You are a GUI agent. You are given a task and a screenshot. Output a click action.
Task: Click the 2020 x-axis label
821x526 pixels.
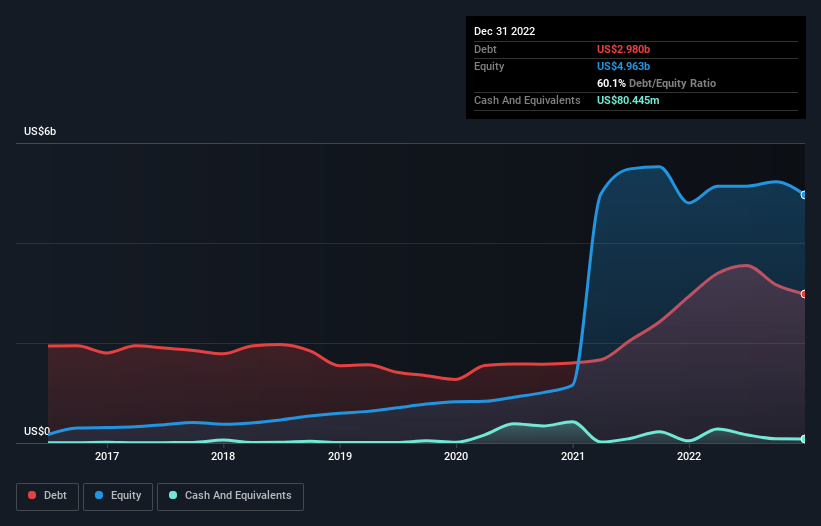pos(456,456)
